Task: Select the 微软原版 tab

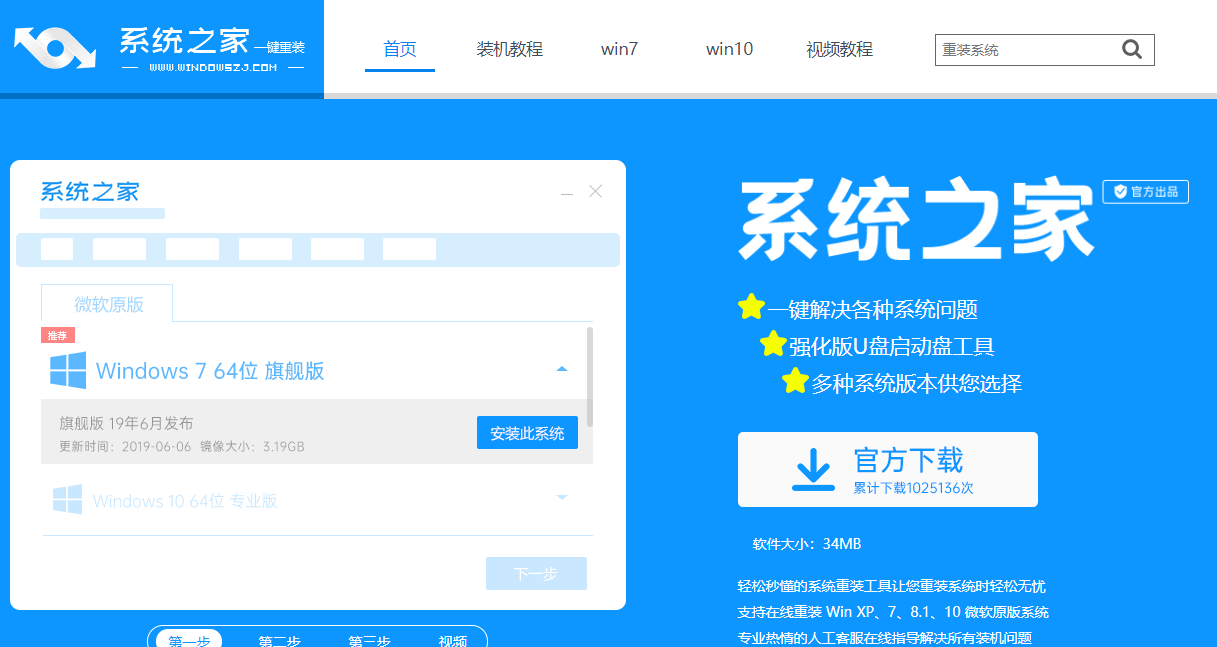Action: pyautogui.click(x=106, y=303)
